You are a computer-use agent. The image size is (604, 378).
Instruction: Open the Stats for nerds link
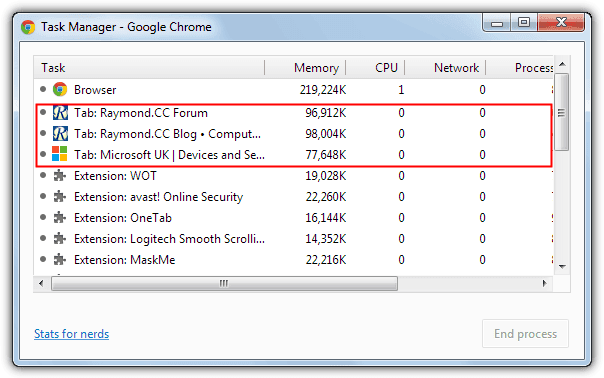(x=72, y=334)
